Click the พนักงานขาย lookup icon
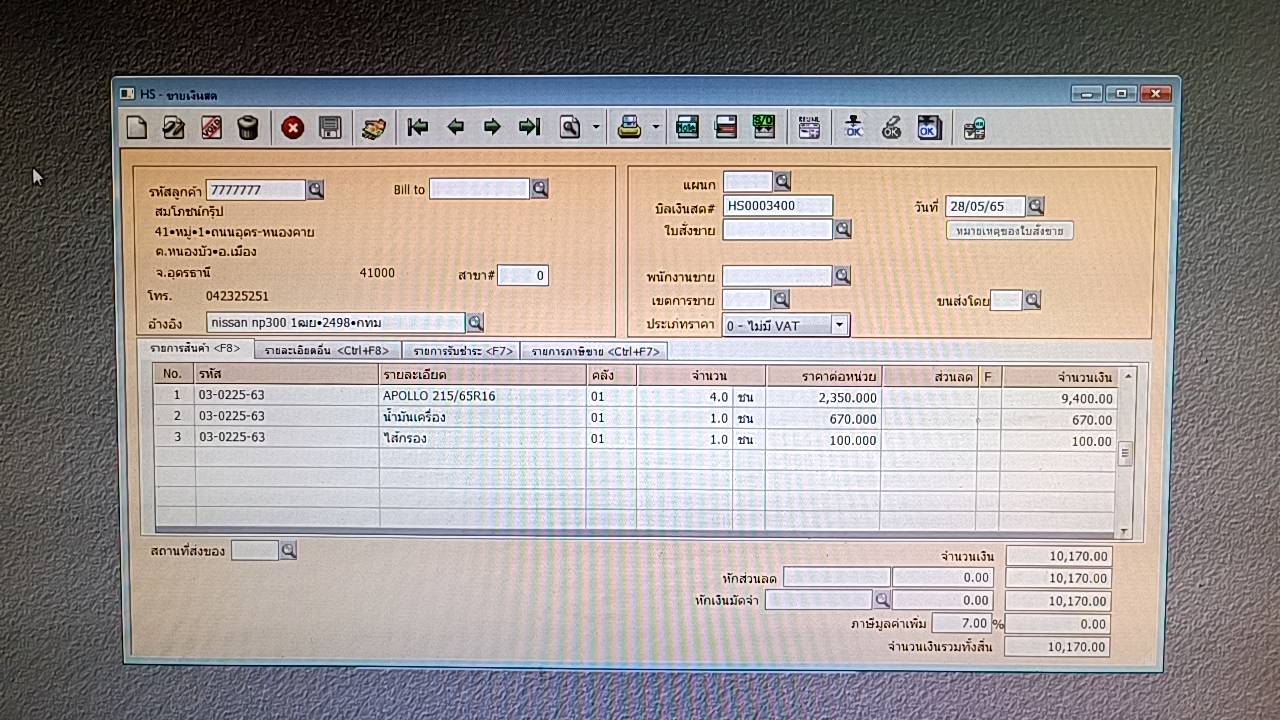 point(842,275)
